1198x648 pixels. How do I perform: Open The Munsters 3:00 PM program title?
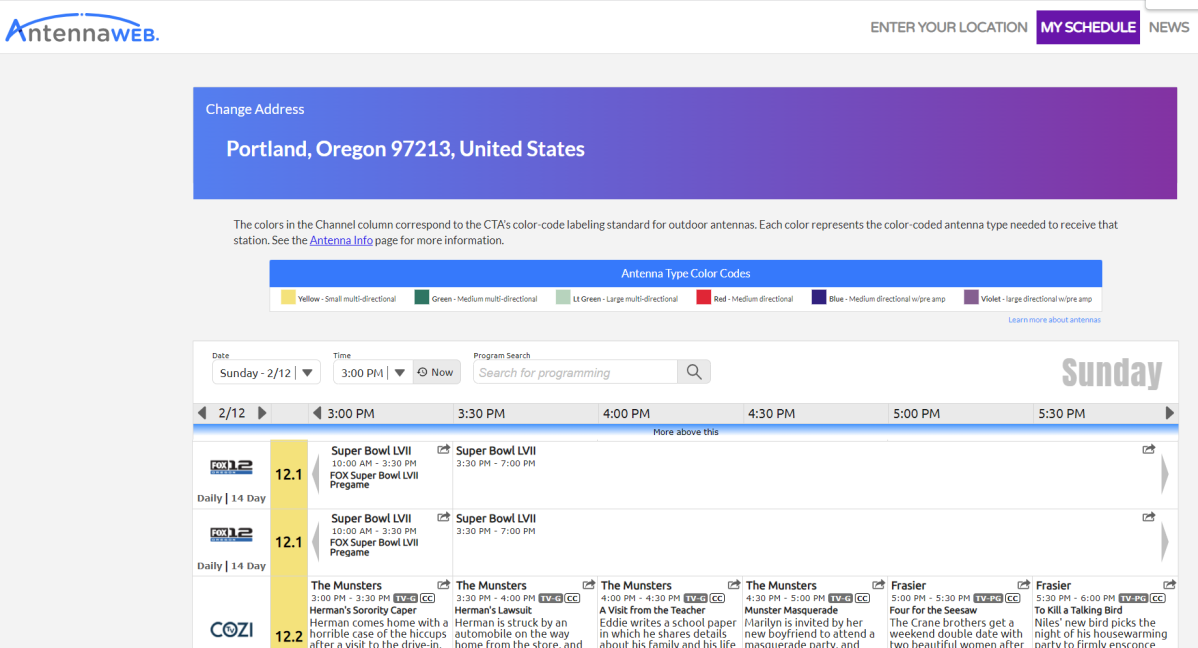[x=346, y=585]
